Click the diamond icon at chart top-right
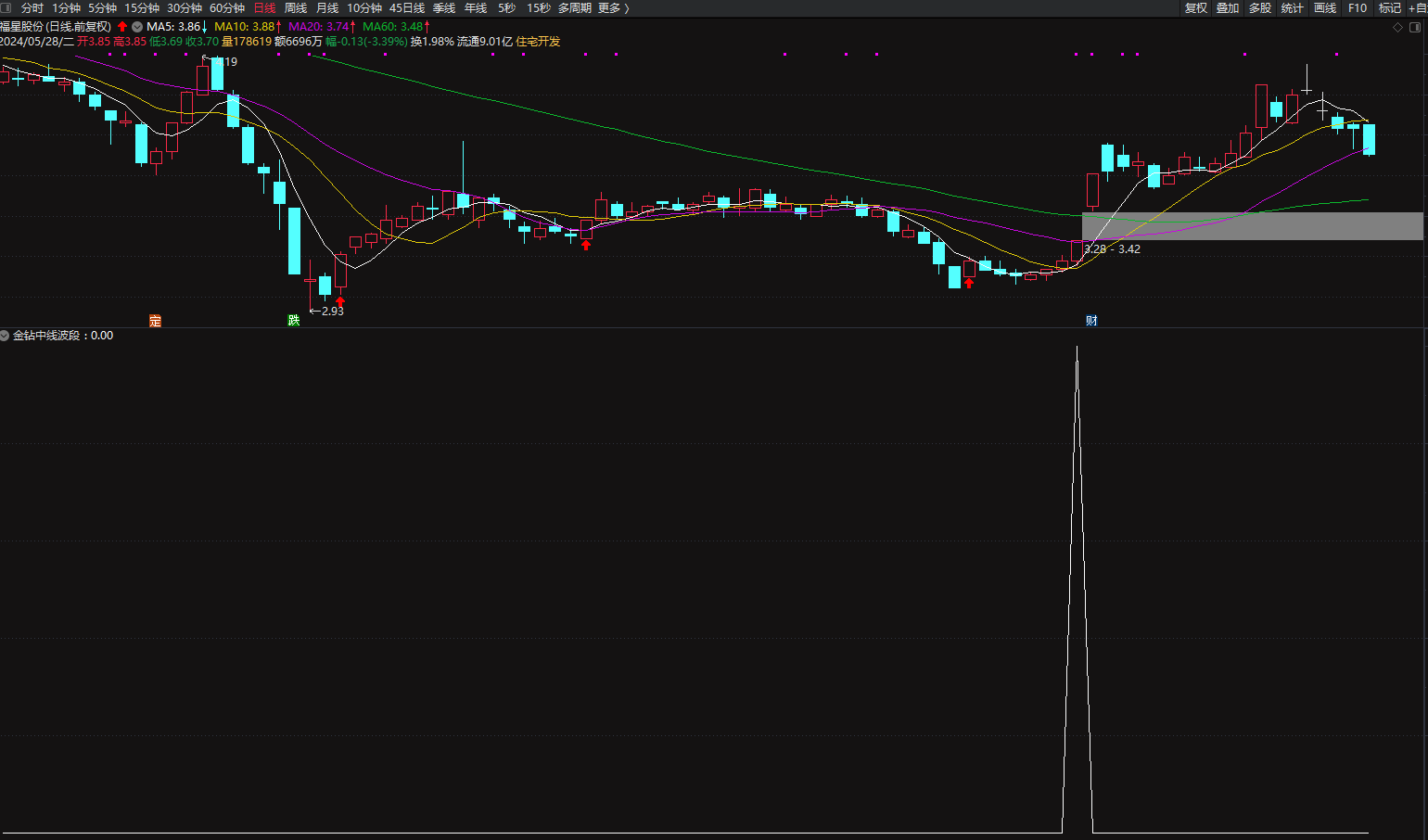The image size is (1428, 840). point(1397,27)
